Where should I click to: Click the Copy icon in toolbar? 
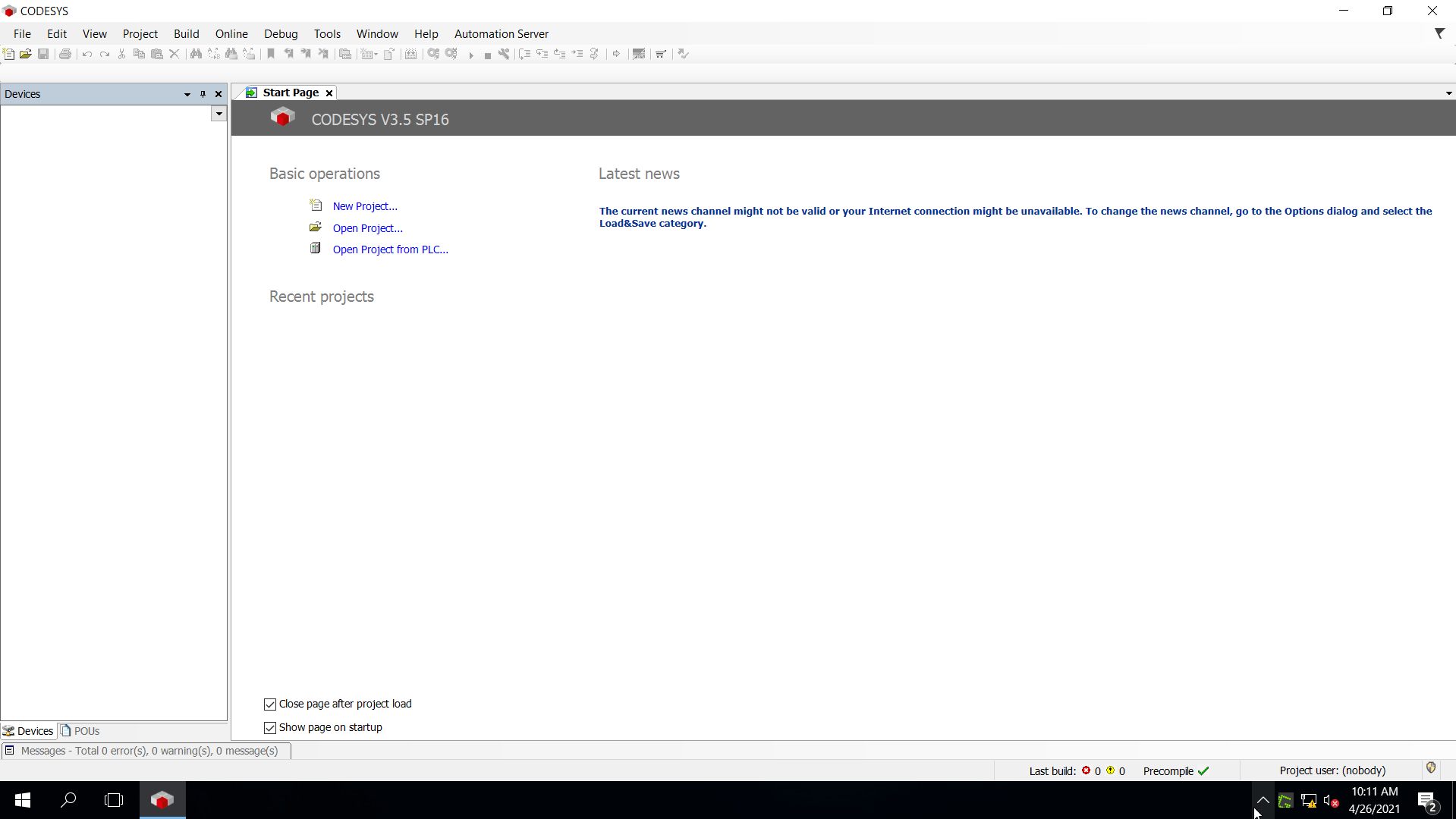point(139,54)
